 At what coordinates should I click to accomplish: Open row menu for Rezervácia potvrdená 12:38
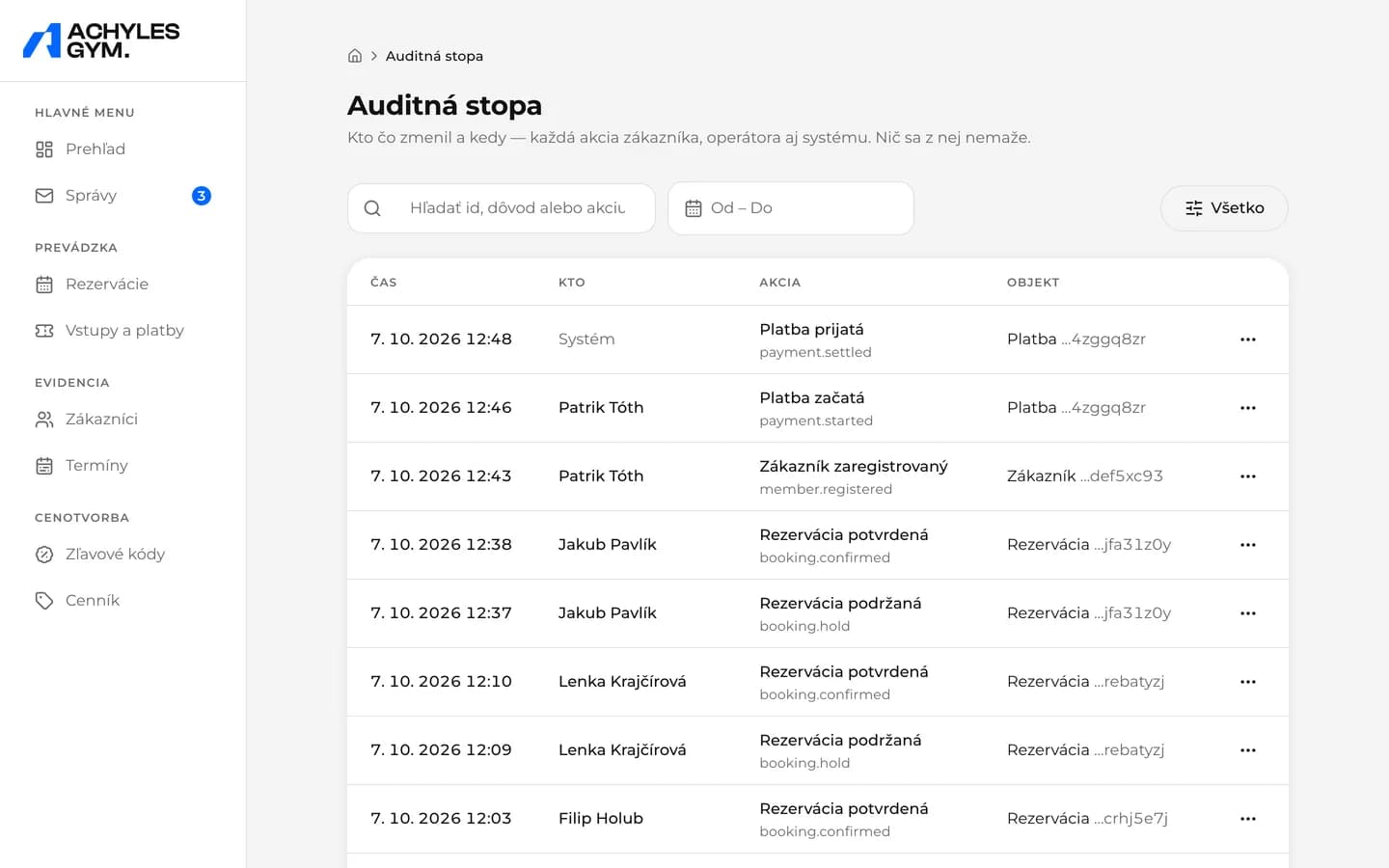pos(1248,545)
